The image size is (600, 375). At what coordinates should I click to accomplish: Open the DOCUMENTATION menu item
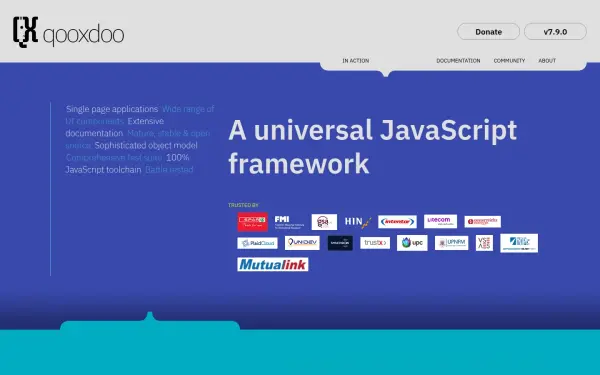(x=458, y=60)
